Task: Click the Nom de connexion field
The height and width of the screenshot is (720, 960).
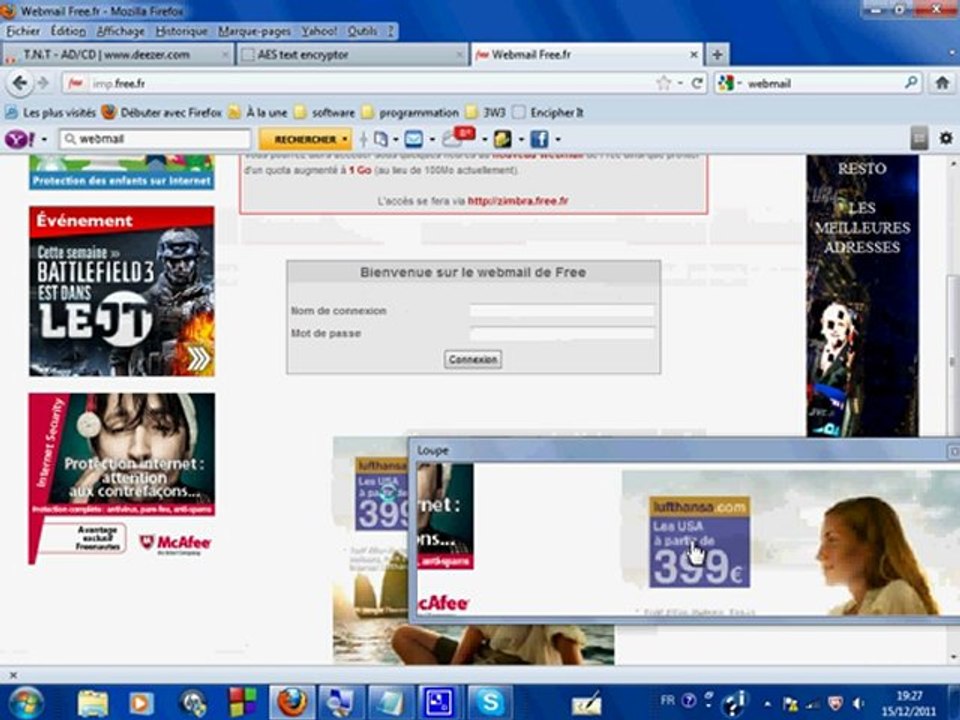Action: tap(561, 310)
